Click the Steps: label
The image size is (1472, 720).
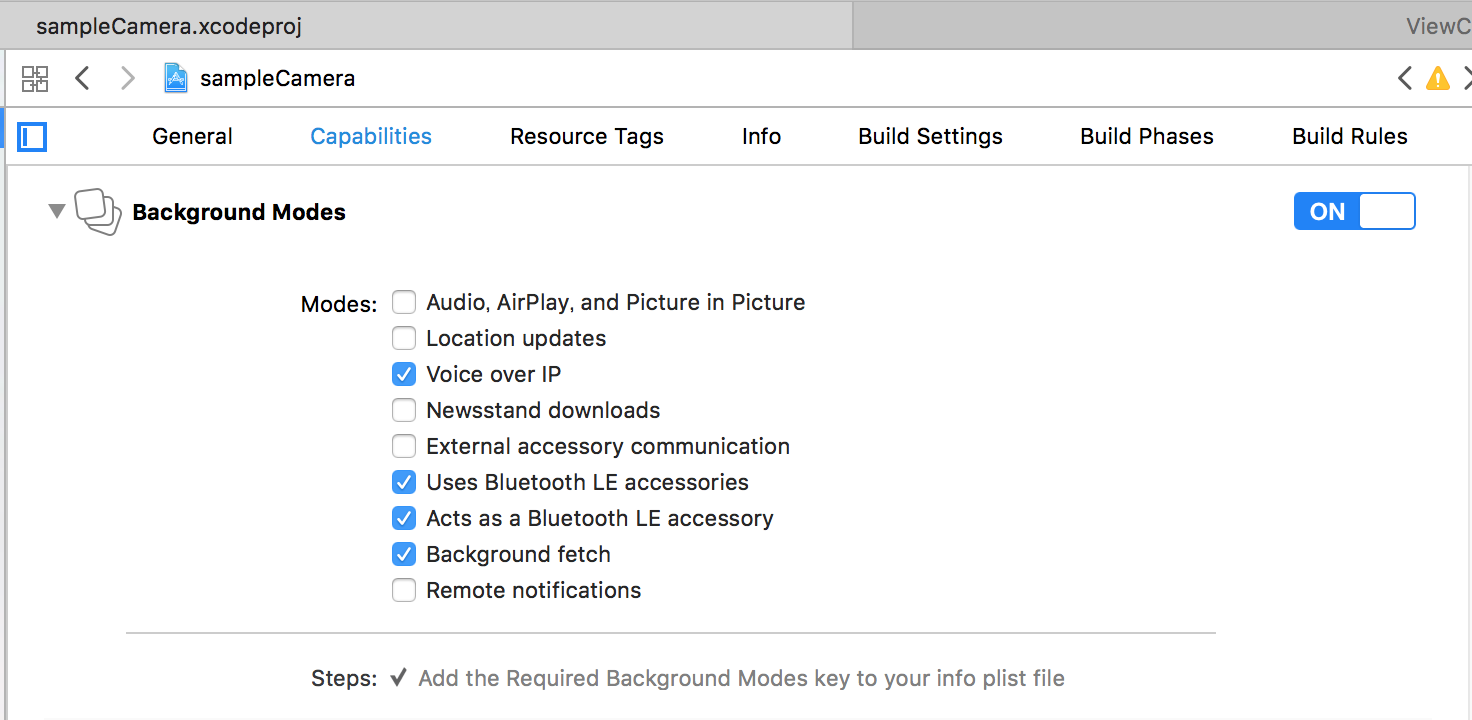[344, 679]
